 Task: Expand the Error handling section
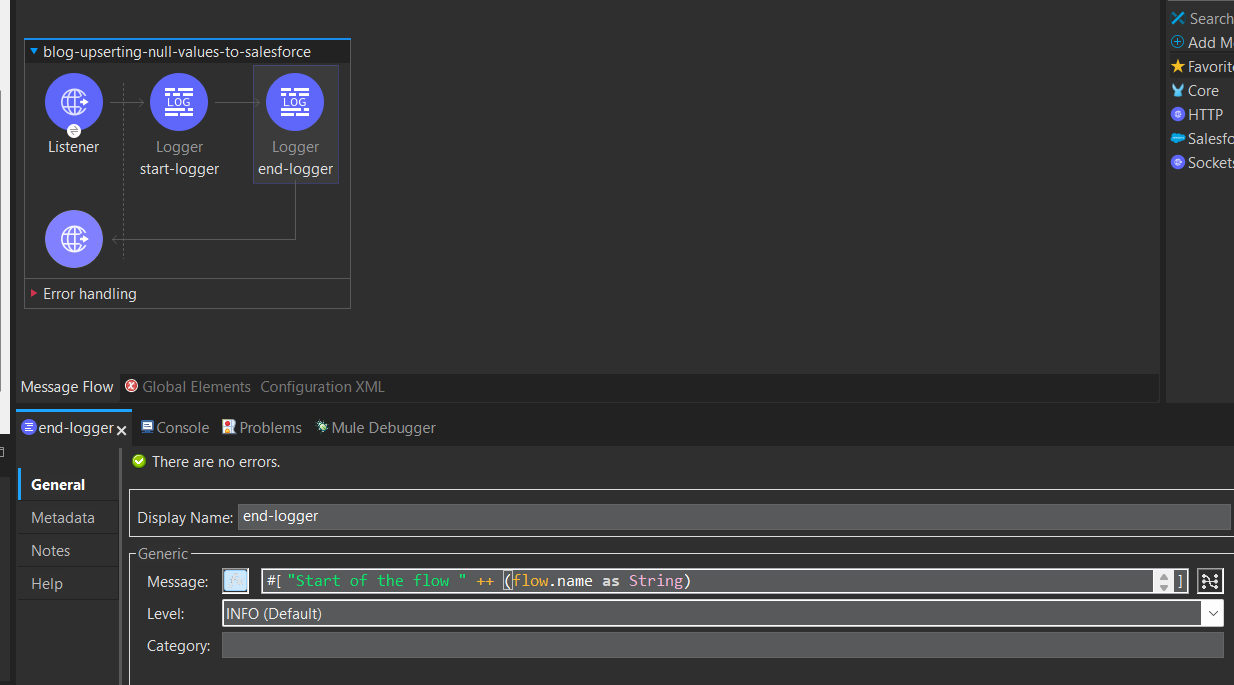(34, 294)
